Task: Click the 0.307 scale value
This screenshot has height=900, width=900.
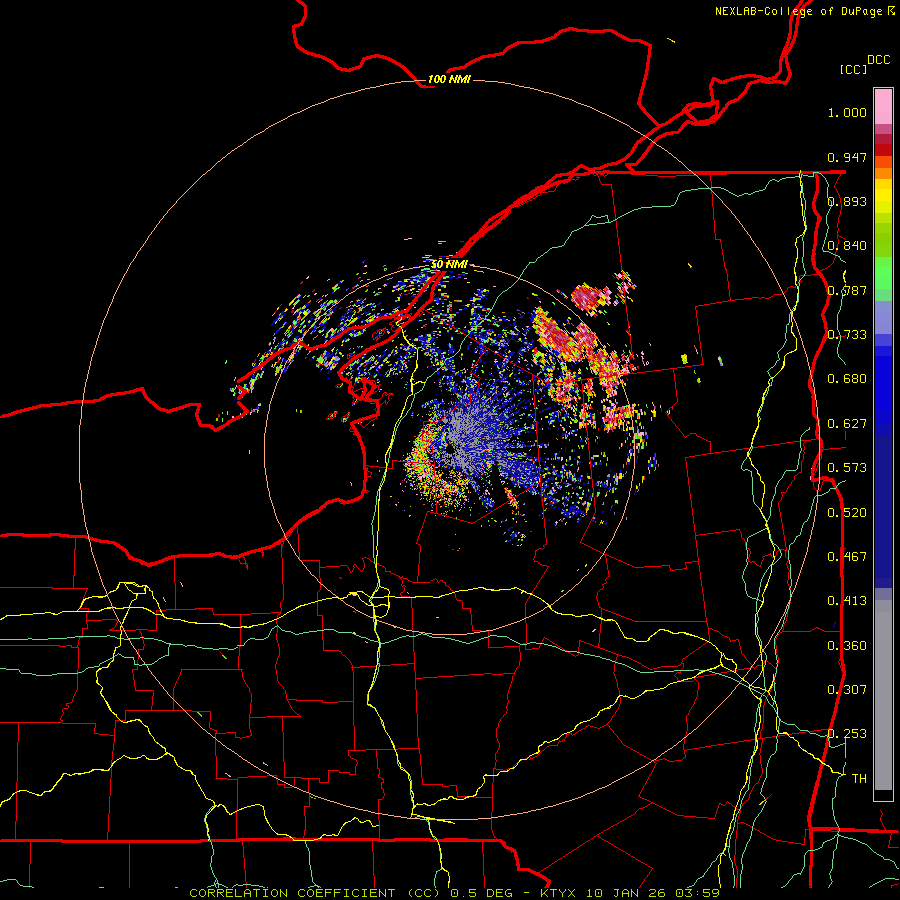Action: 847,689
